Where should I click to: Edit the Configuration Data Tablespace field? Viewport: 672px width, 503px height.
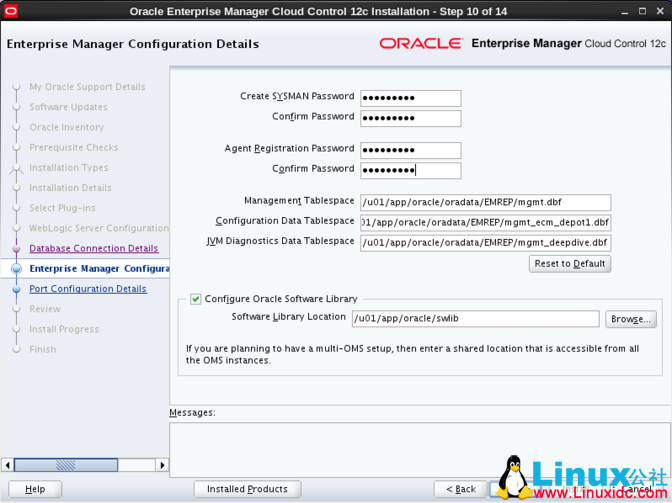[486, 222]
